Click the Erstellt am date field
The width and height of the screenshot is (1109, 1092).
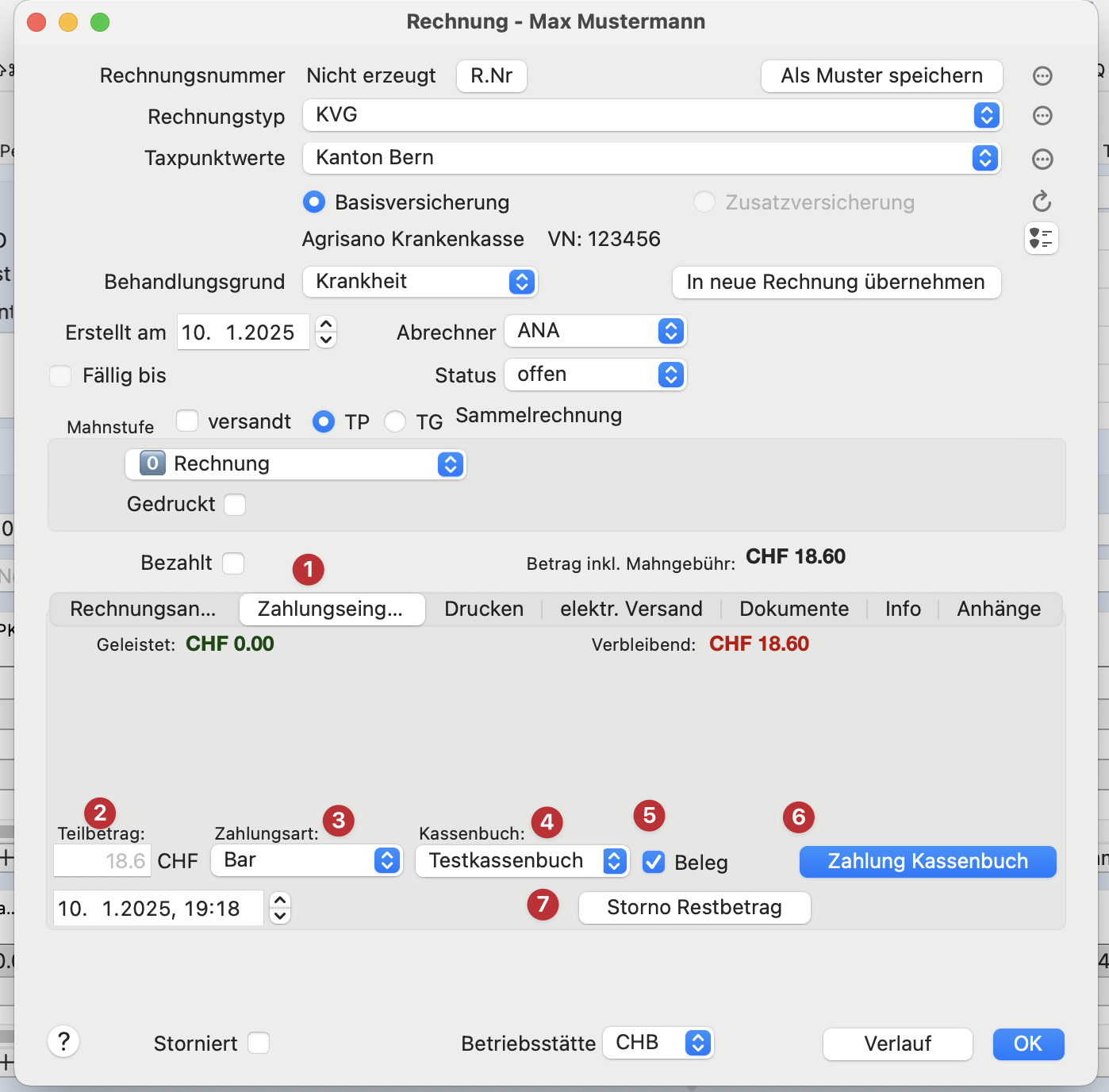244,333
